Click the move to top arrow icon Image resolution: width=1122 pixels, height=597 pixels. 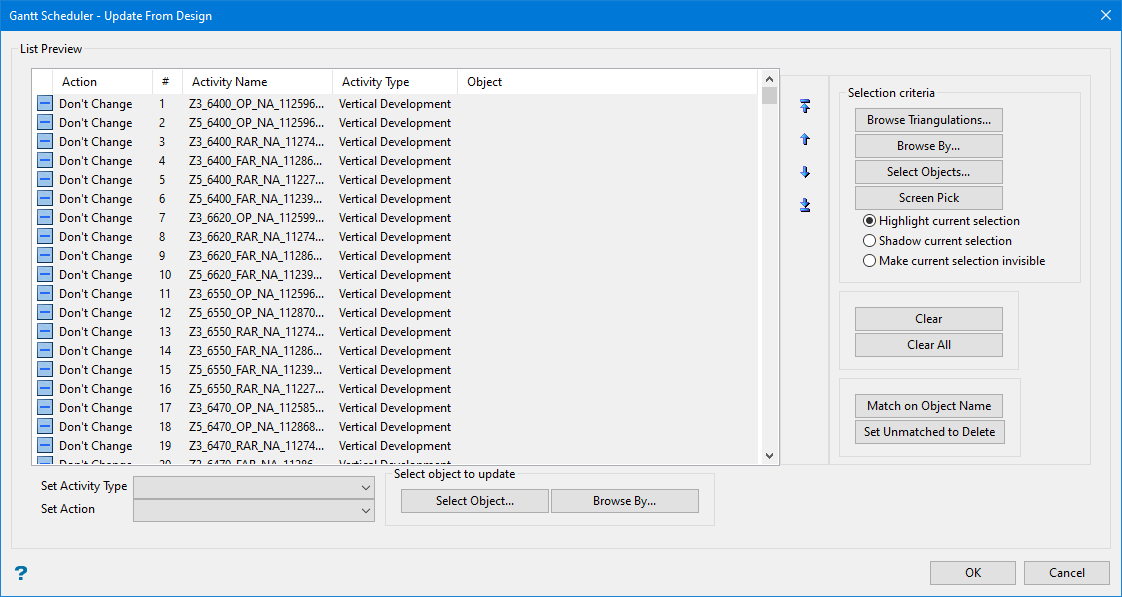pyautogui.click(x=805, y=106)
